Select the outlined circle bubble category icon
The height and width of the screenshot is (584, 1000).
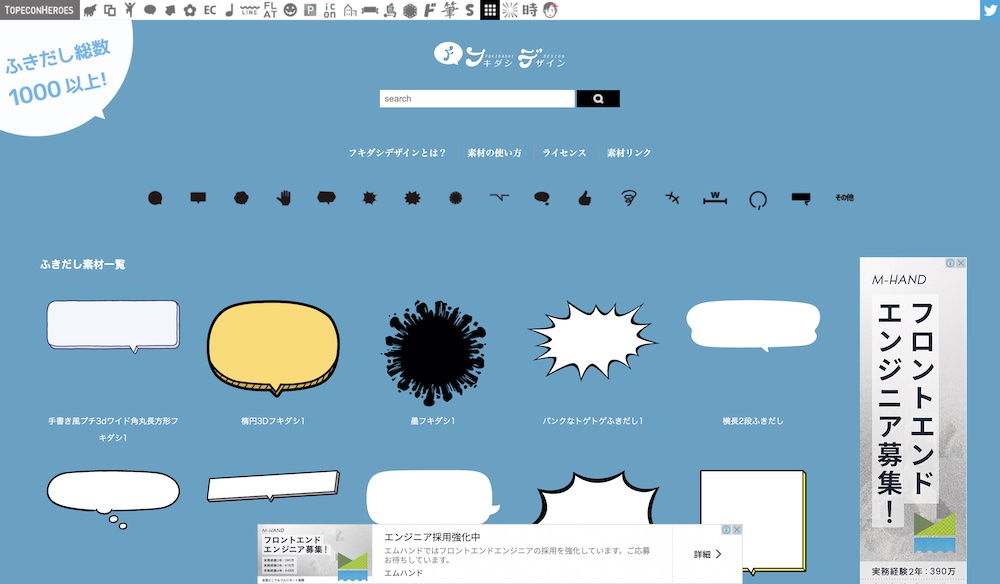[x=758, y=200]
